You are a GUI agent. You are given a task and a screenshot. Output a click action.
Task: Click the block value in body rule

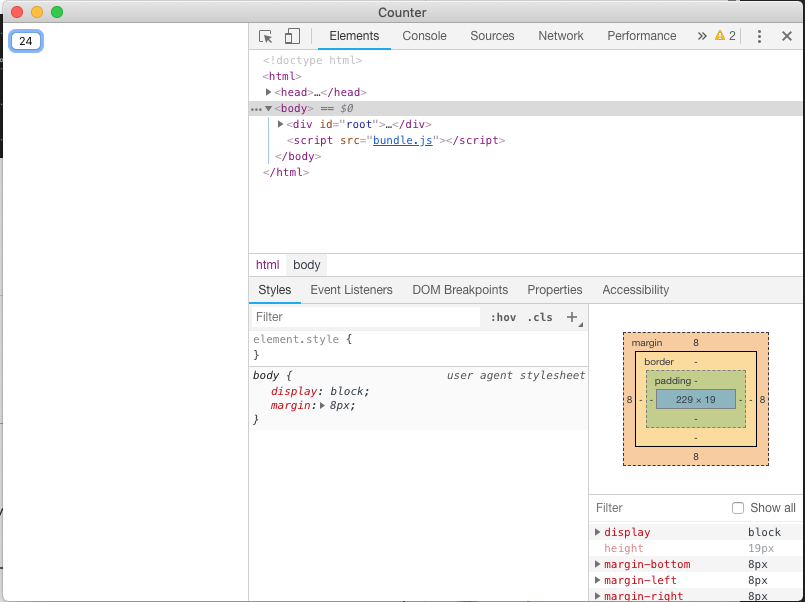pos(347,391)
